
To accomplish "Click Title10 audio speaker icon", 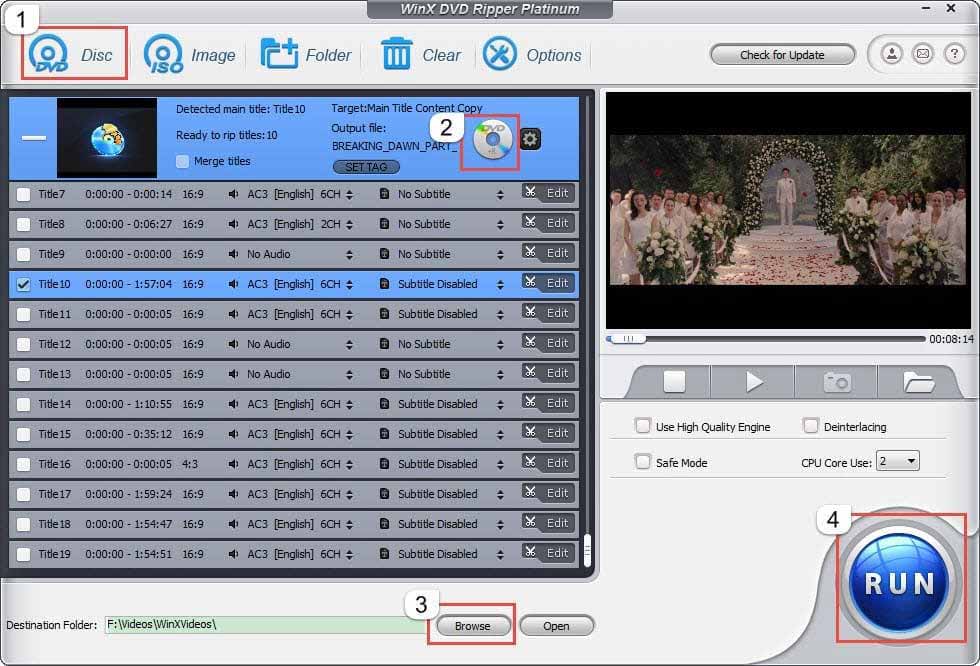I will [x=233, y=284].
